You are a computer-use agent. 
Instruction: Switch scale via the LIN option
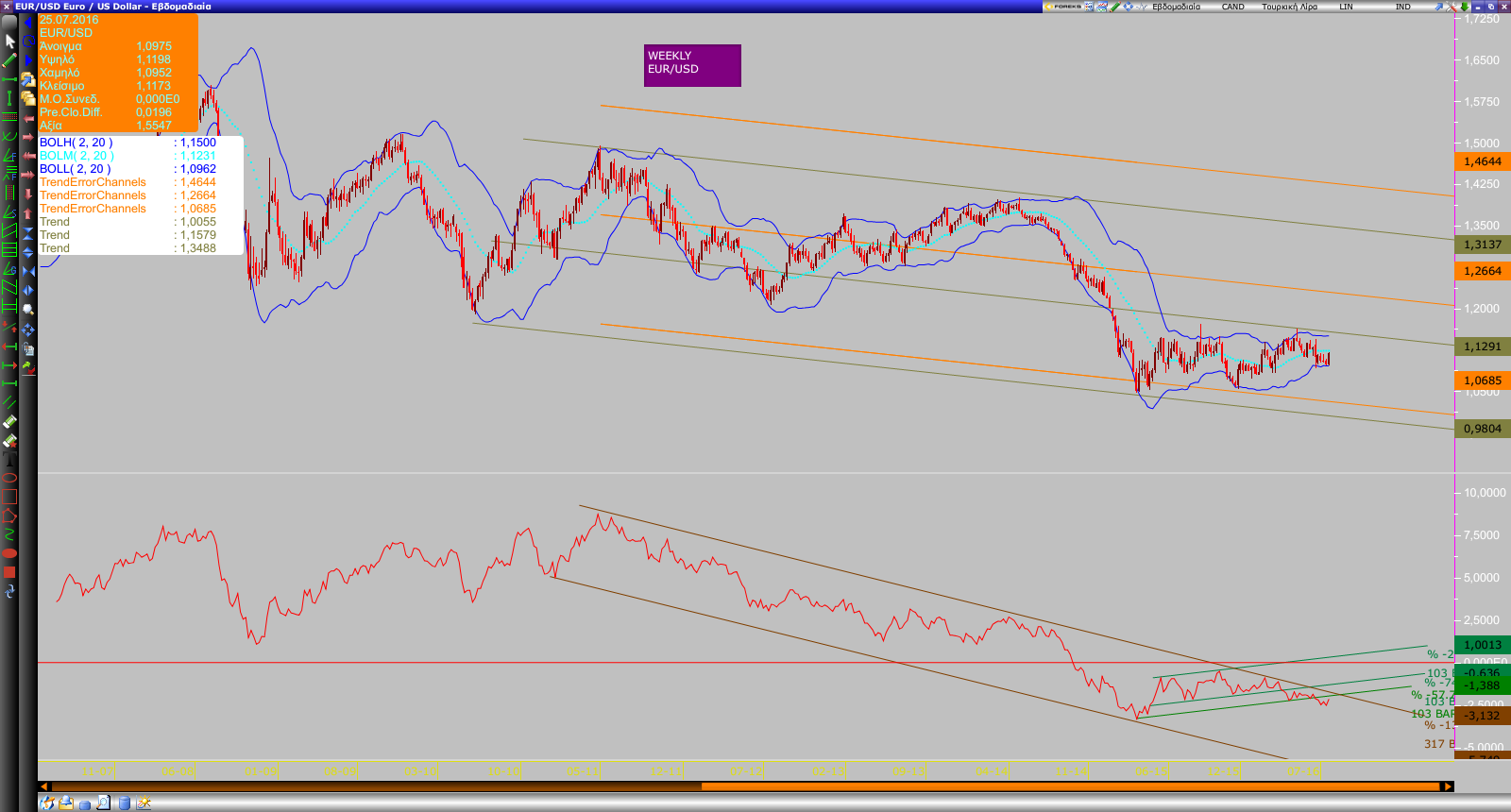tap(1346, 7)
